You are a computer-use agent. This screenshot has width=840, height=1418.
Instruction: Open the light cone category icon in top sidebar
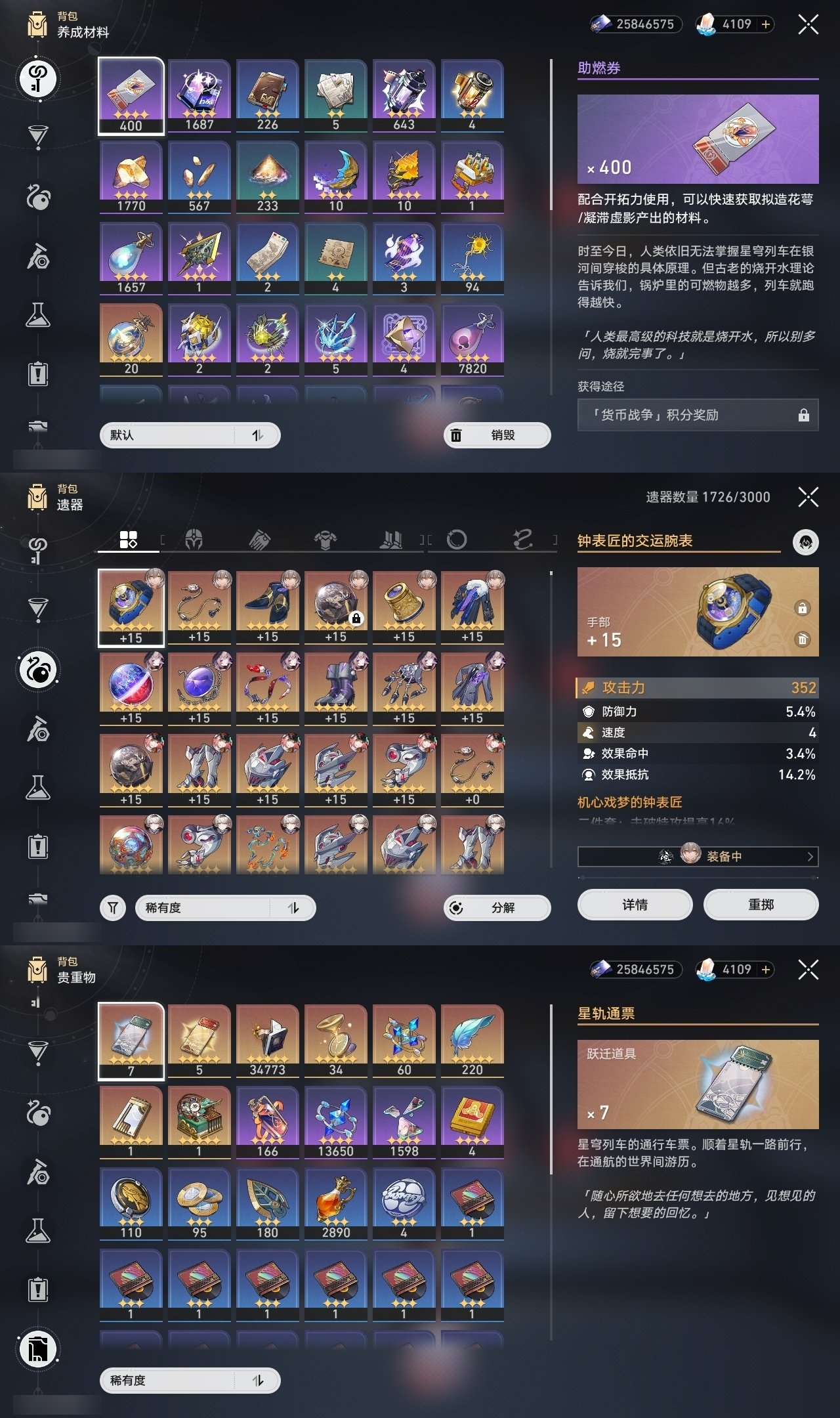(x=38, y=137)
